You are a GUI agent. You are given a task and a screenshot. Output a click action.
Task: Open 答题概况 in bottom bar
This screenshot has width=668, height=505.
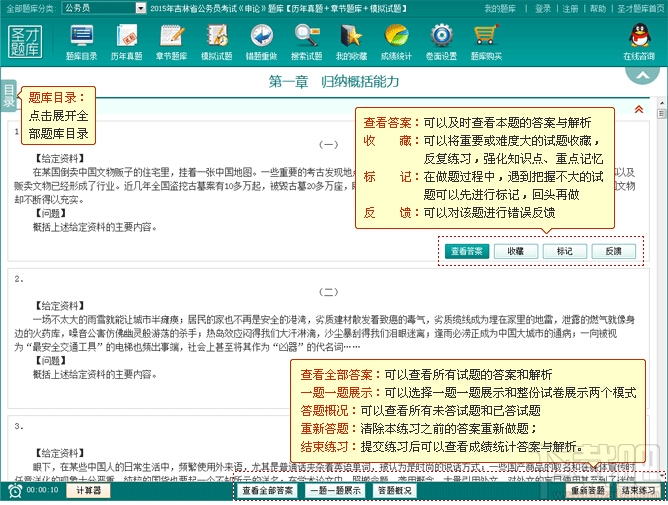click(x=395, y=491)
